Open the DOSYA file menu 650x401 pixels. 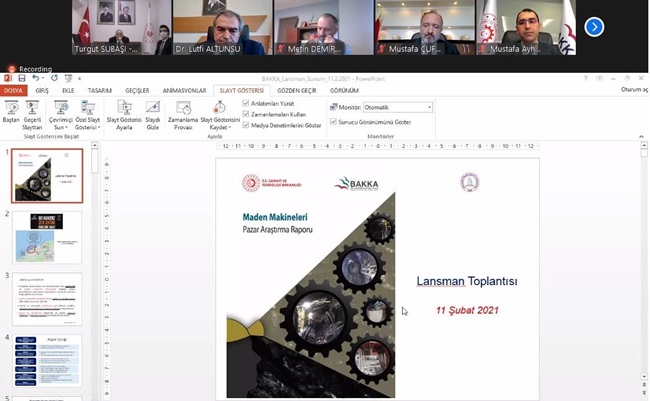[x=14, y=90]
